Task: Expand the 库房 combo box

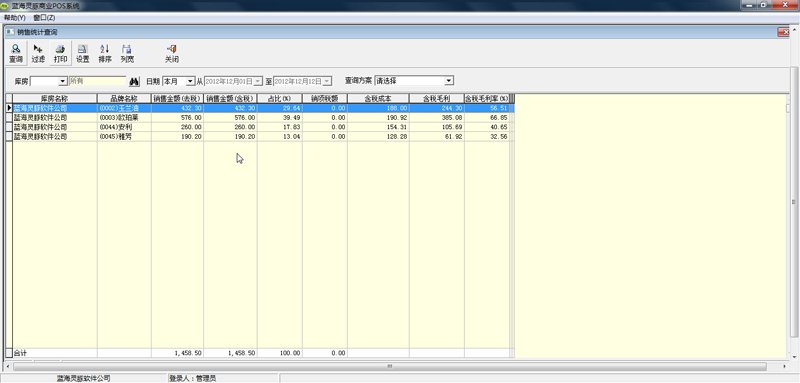Action: [63, 81]
